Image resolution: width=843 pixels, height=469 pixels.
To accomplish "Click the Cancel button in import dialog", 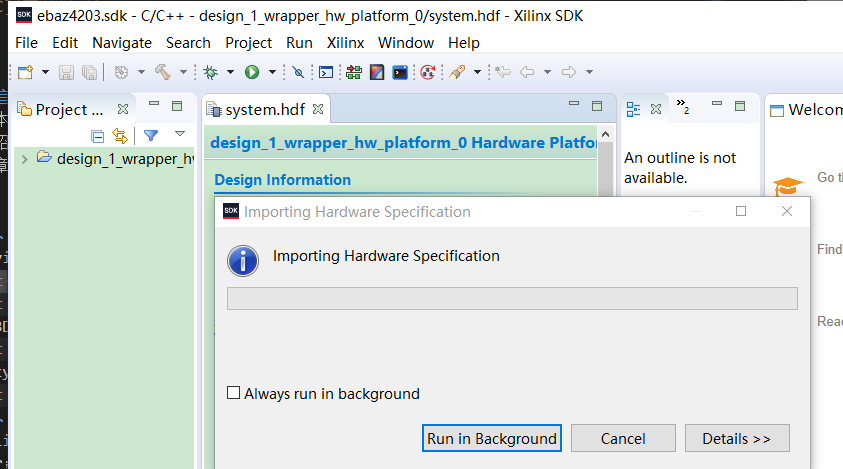I will coord(623,438).
